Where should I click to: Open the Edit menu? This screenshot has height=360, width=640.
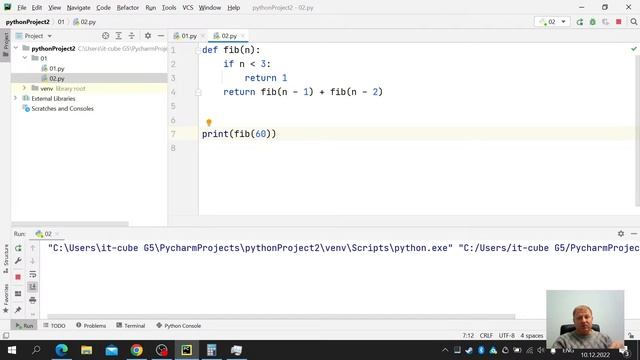[x=37, y=8]
